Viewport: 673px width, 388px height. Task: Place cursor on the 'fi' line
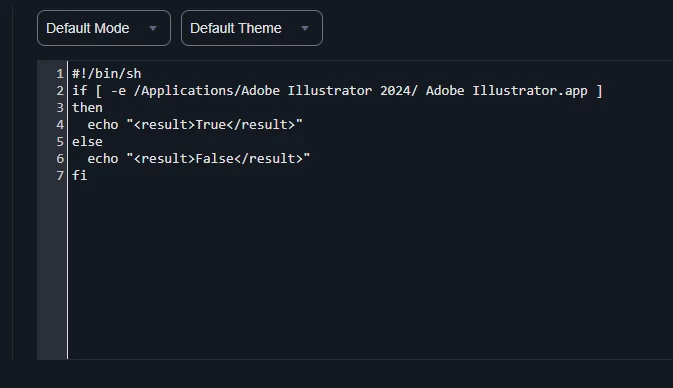(79, 176)
